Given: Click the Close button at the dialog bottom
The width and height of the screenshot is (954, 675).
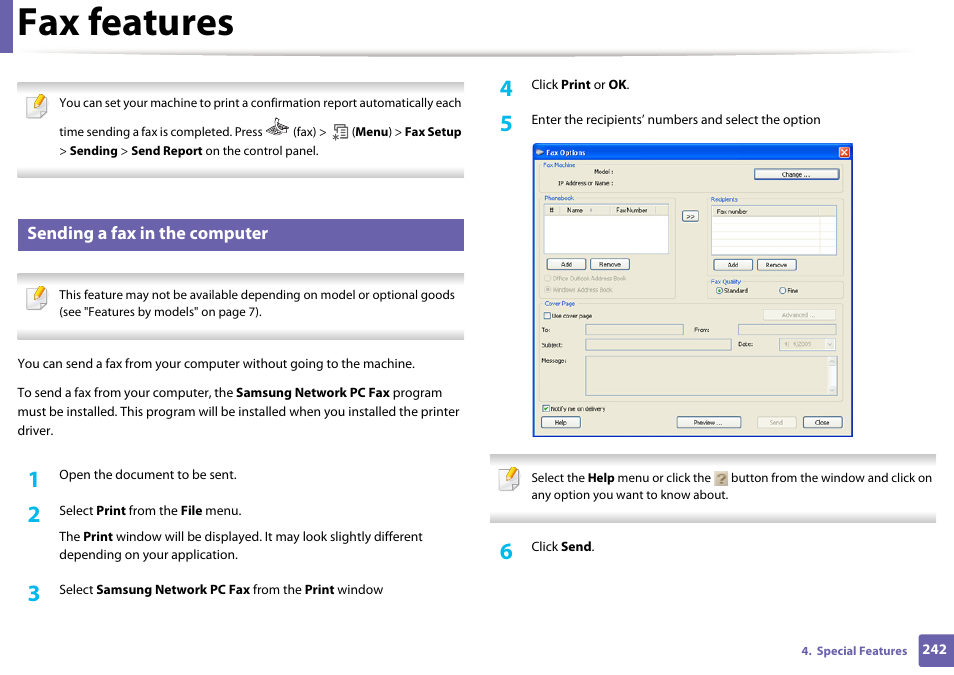Looking at the screenshot, I should click(x=822, y=422).
